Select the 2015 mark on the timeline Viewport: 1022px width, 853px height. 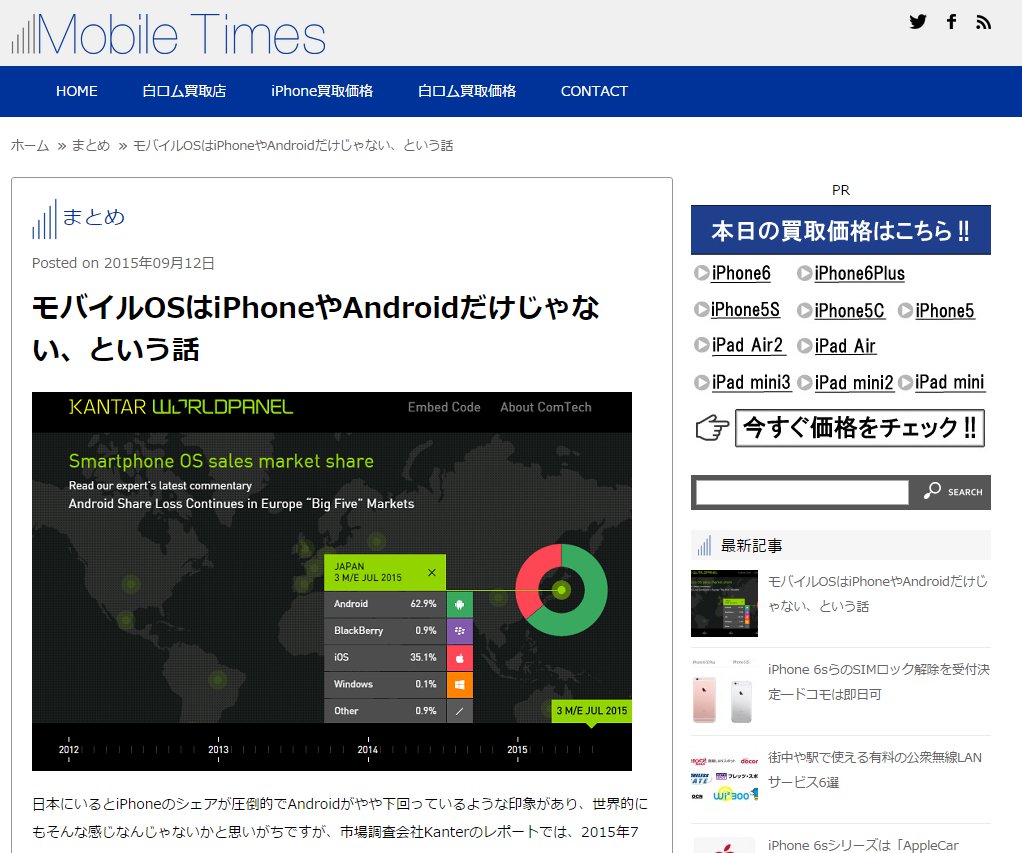tap(518, 749)
